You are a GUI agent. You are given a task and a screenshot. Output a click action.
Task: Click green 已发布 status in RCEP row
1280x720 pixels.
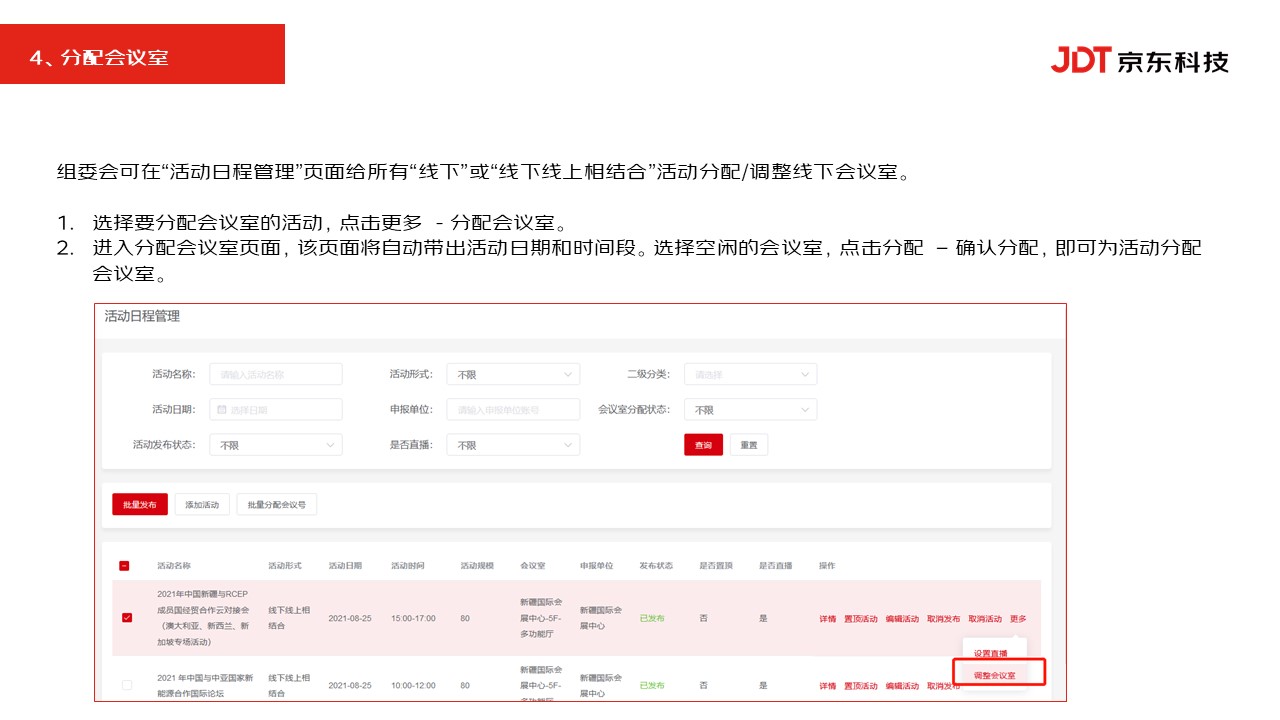point(652,619)
